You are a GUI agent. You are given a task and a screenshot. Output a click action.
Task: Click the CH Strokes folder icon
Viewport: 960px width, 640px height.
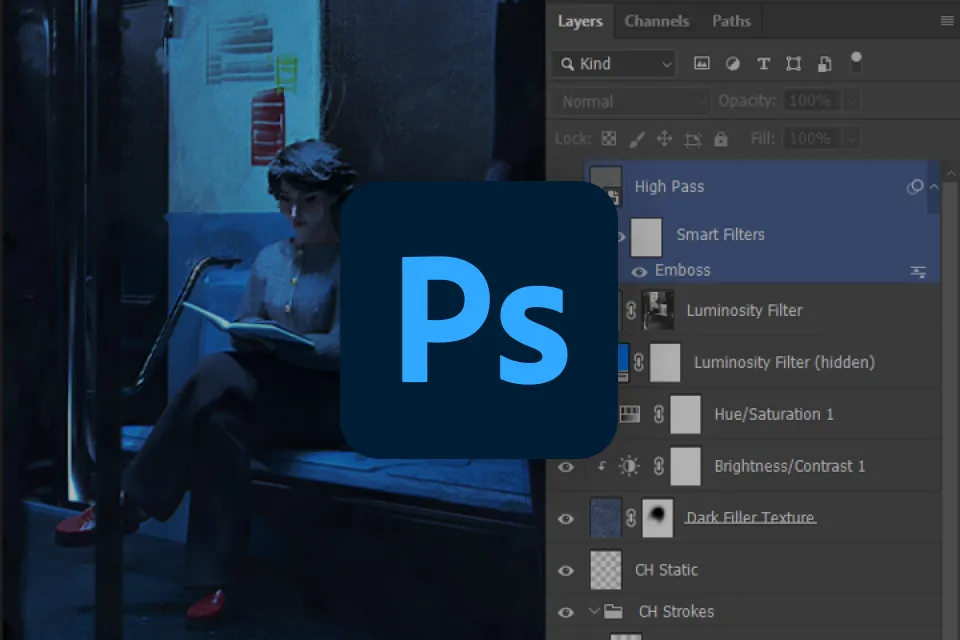613,611
